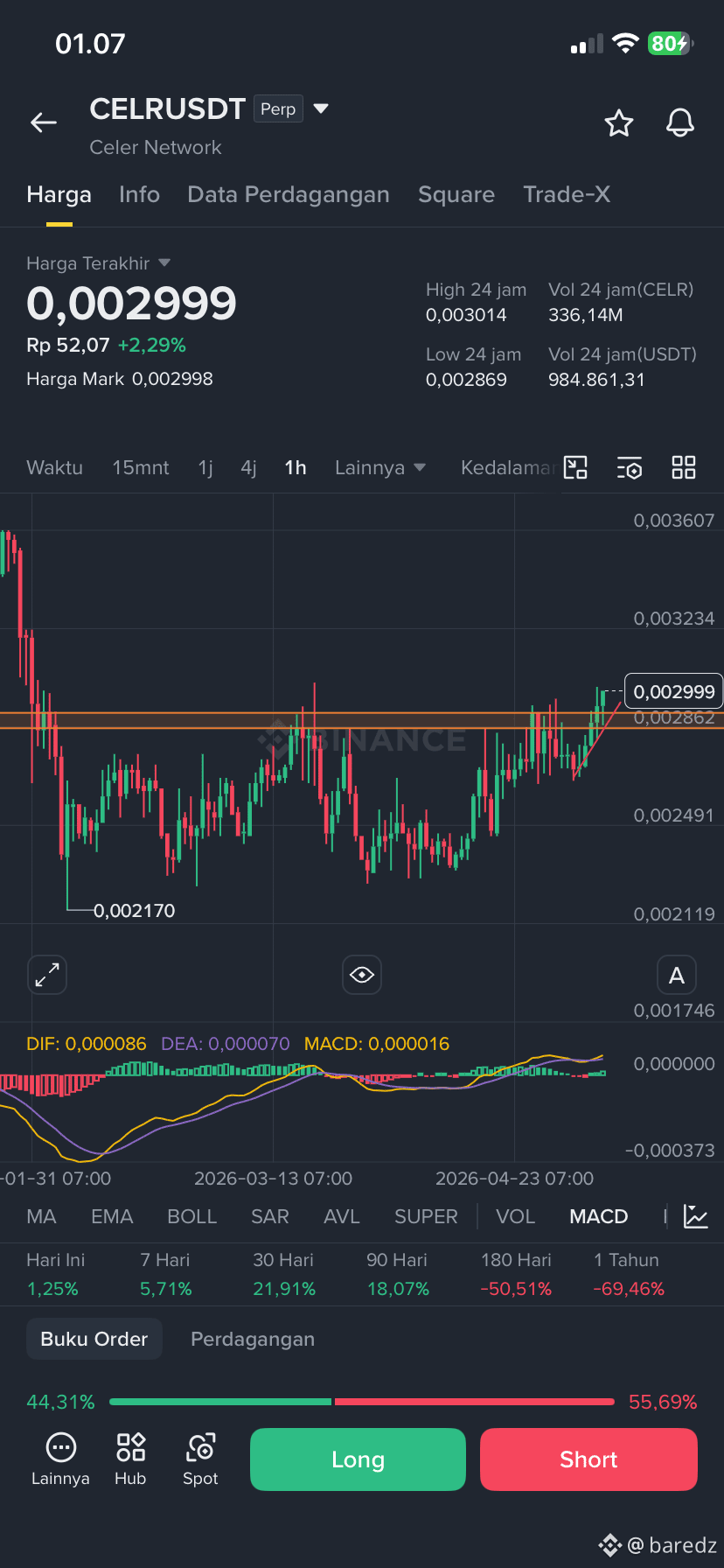724x1568 pixels.
Task: Tap the Wi-Fi status icon
Action: click(x=625, y=44)
